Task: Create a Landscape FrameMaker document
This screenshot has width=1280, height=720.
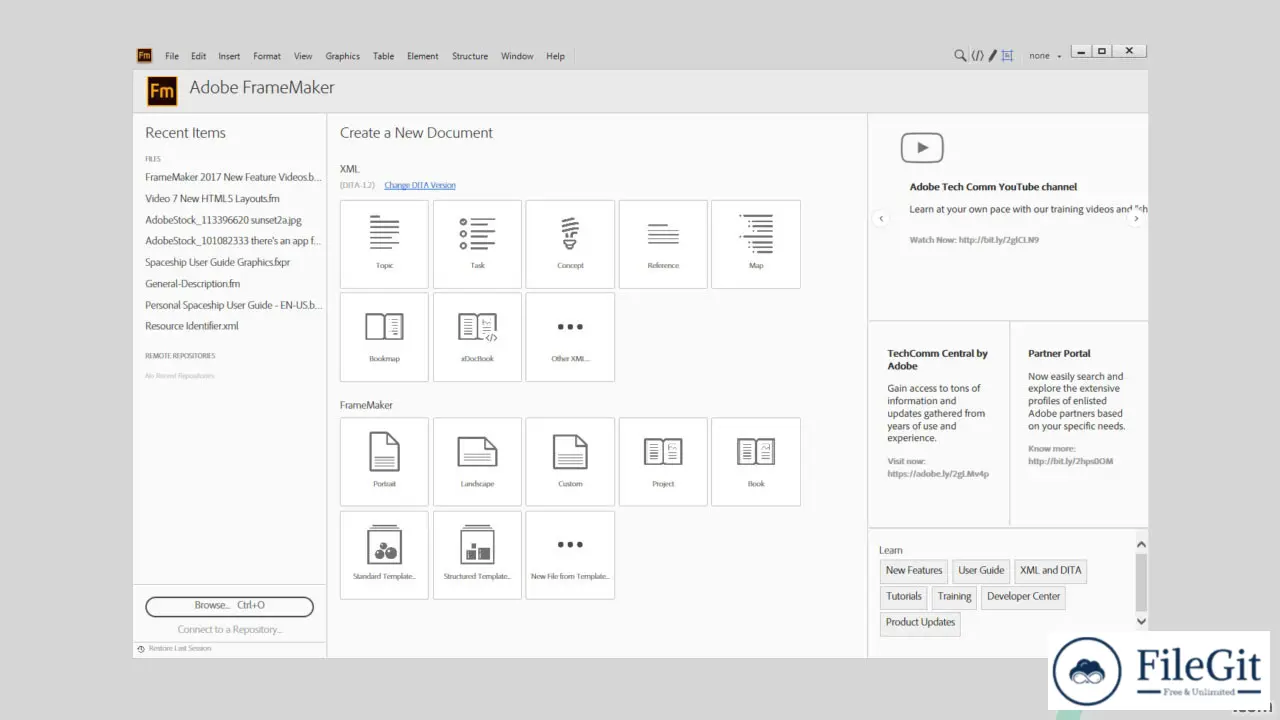Action: 477,462
